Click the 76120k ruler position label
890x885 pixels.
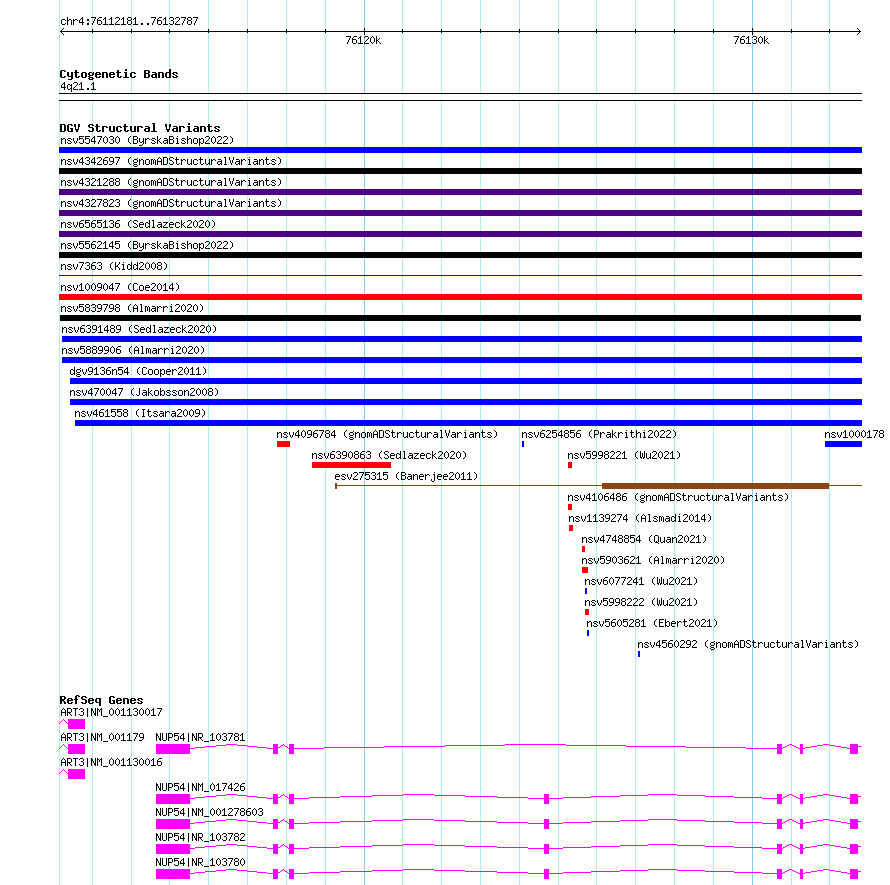[x=363, y=40]
